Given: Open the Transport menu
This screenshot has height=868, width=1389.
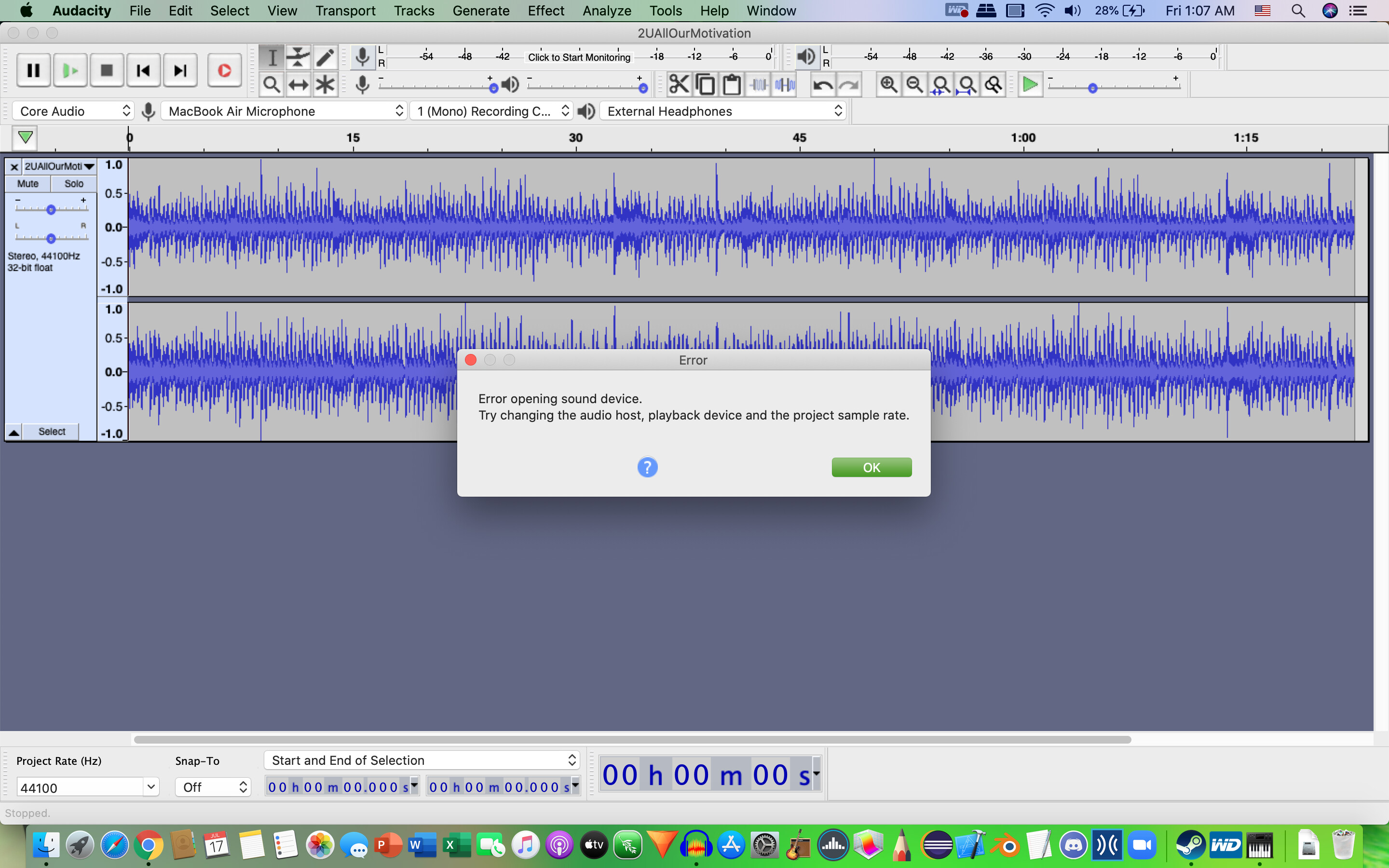Looking at the screenshot, I should (x=345, y=11).
